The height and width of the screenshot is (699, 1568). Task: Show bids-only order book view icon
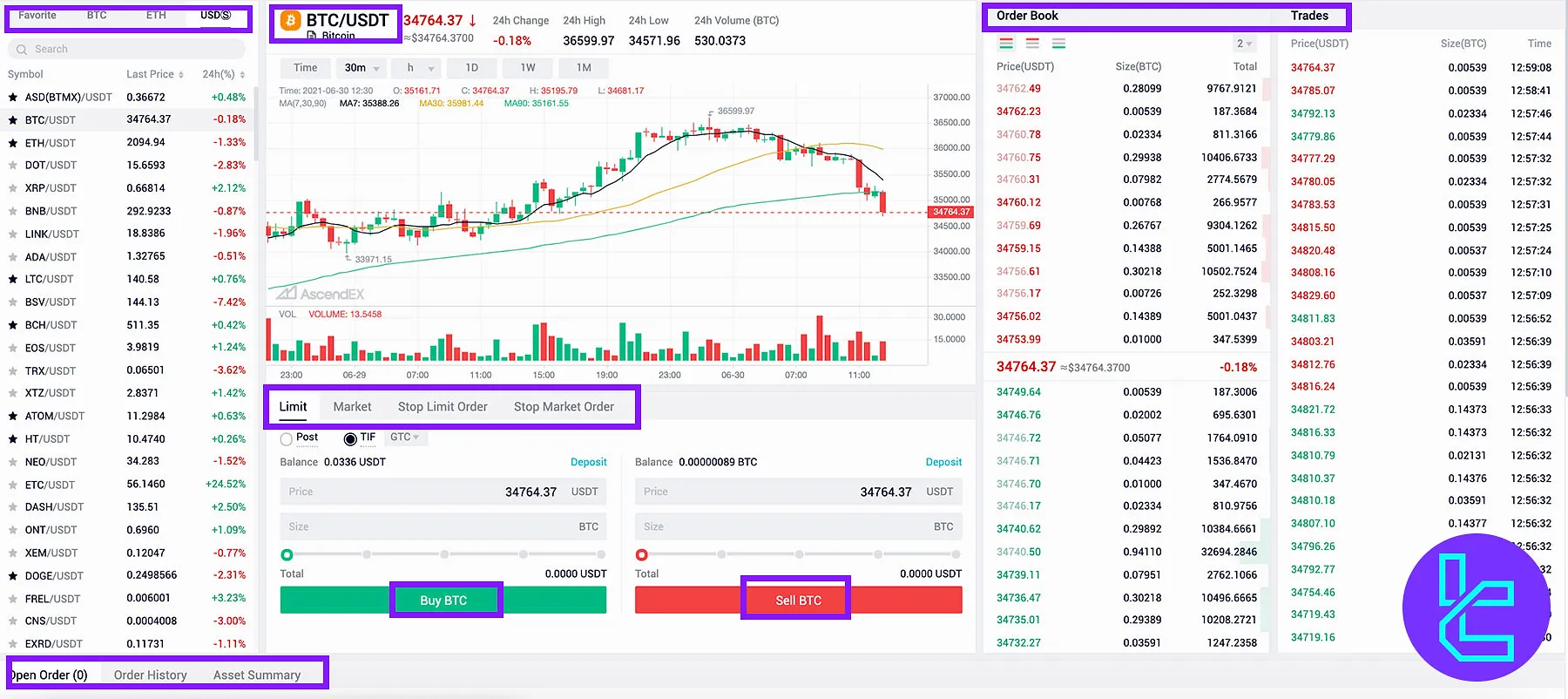pyautogui.click(x=1058, y=44)
